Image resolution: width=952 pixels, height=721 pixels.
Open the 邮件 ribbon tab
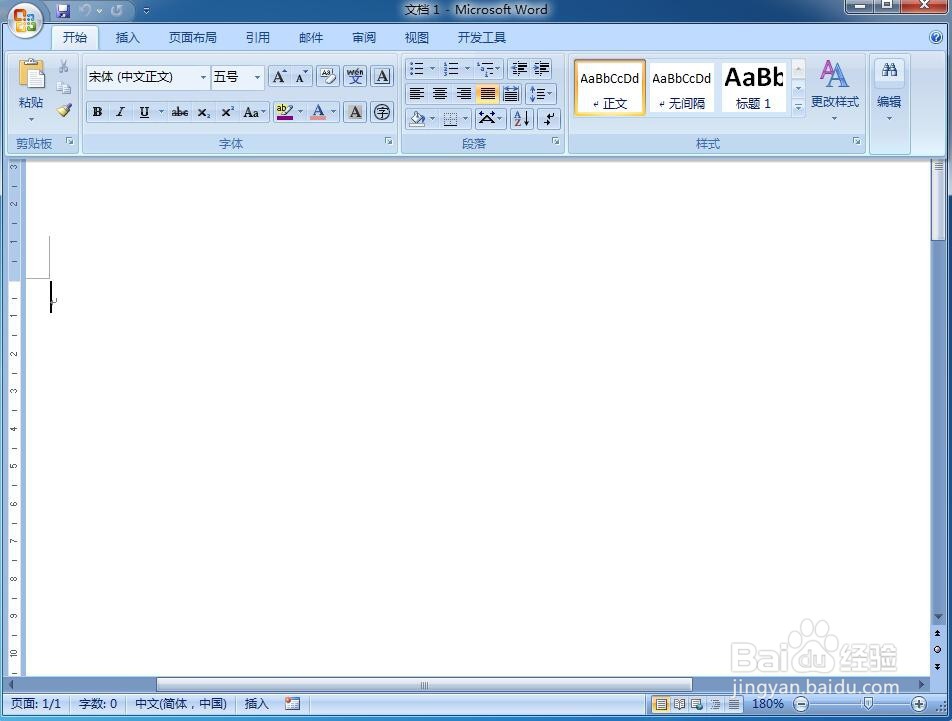311,38
